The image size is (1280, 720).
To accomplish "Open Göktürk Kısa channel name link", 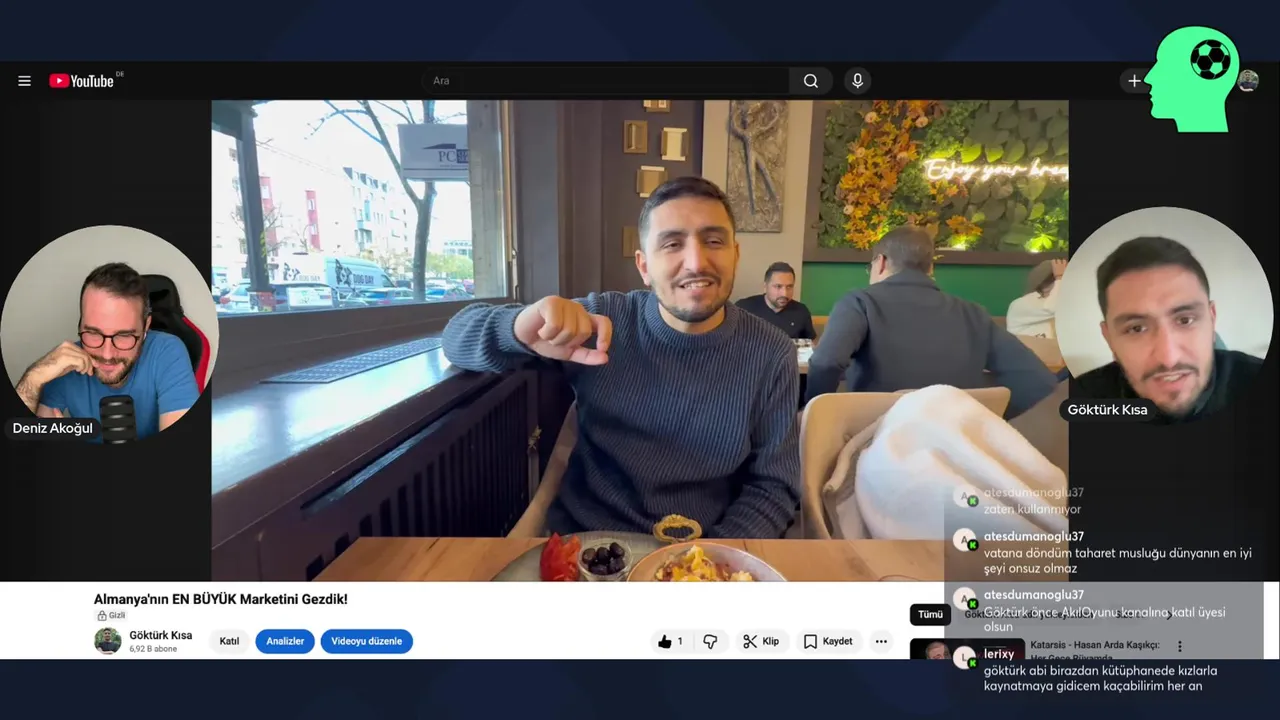I will click(x=160, y=635).
